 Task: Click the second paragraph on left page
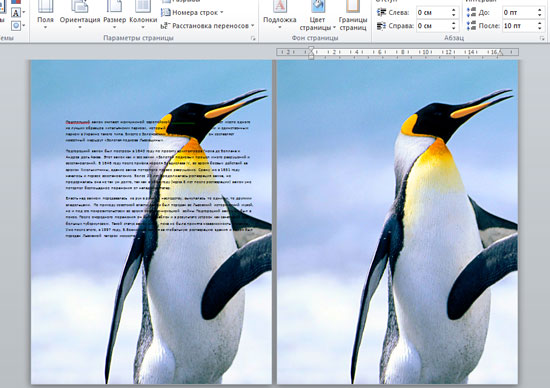[159, 169]
